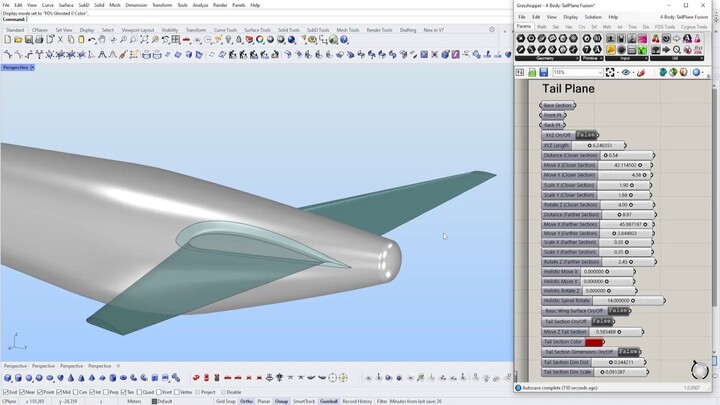Click the Rhino Print icon in Standard toolbar
This screenshot has height=405, width=720.
pos(41,40)
